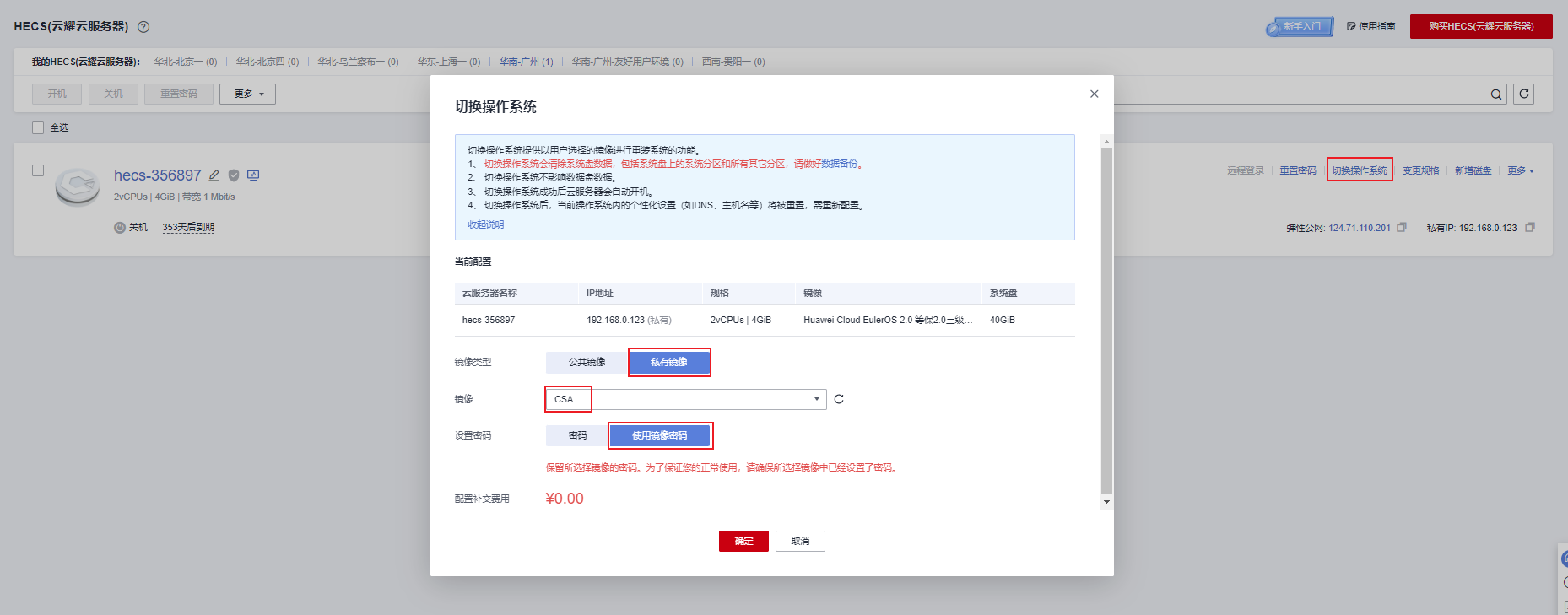This screenshot has height=615, width=1568.
Task: Tick the select all checkbox
Action: (38, 127)
